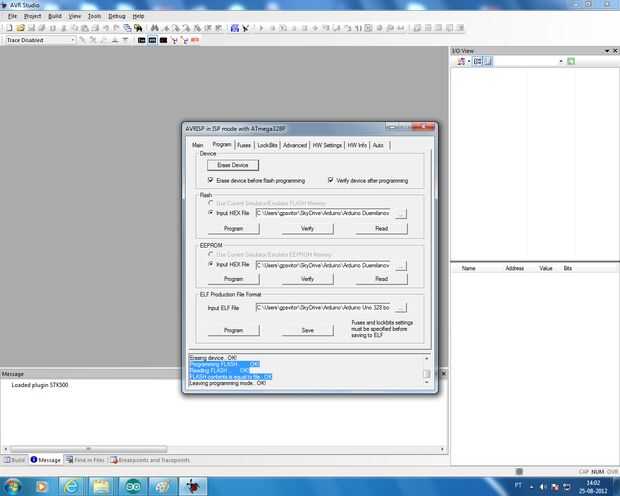This screenshot has height=496, width=620.
Task: Open Windows Start orb
Action: pyautogui.click(x=13, y=486)
